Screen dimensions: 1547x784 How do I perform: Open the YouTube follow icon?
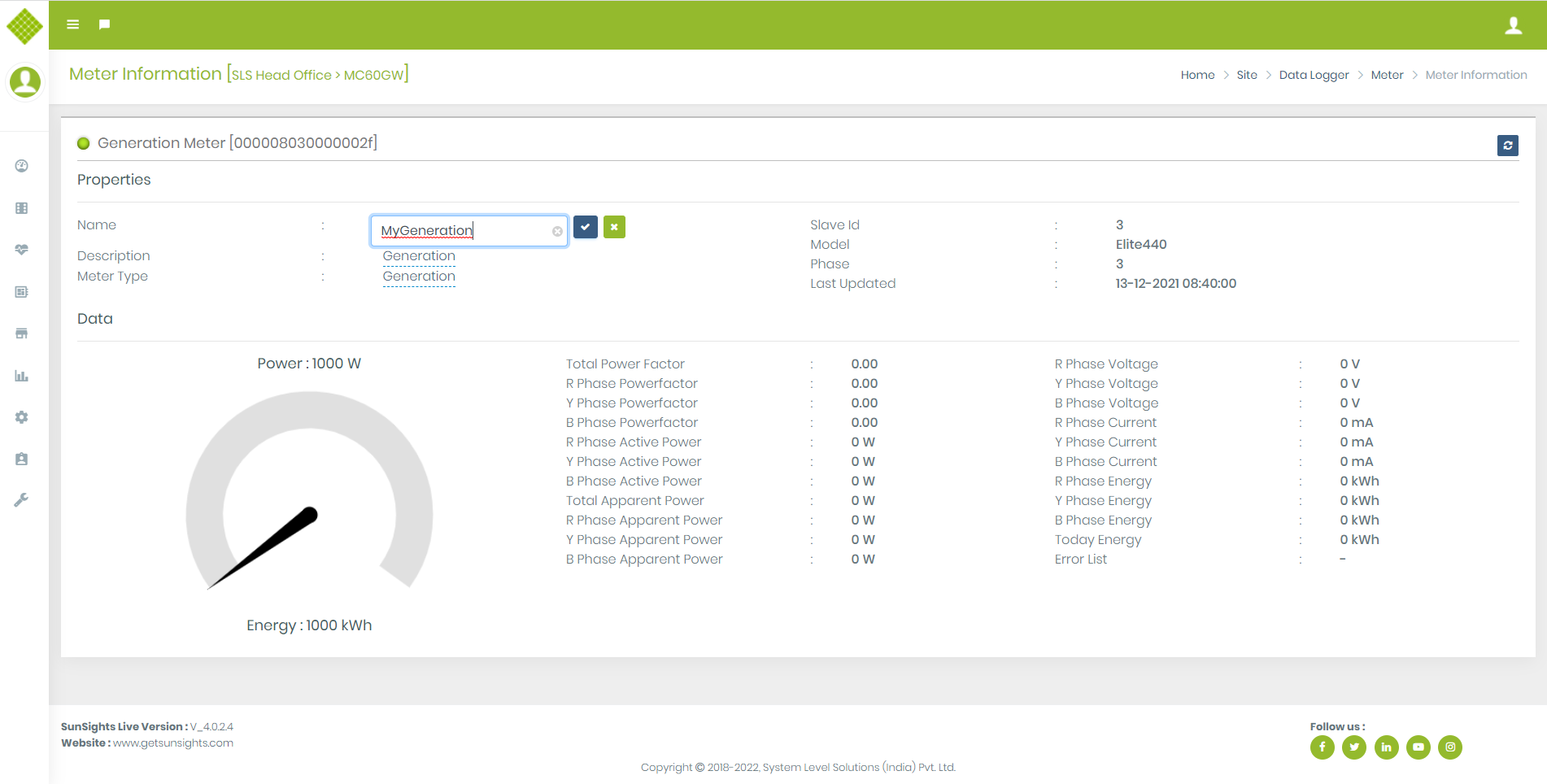click(x=1418, y=747)
